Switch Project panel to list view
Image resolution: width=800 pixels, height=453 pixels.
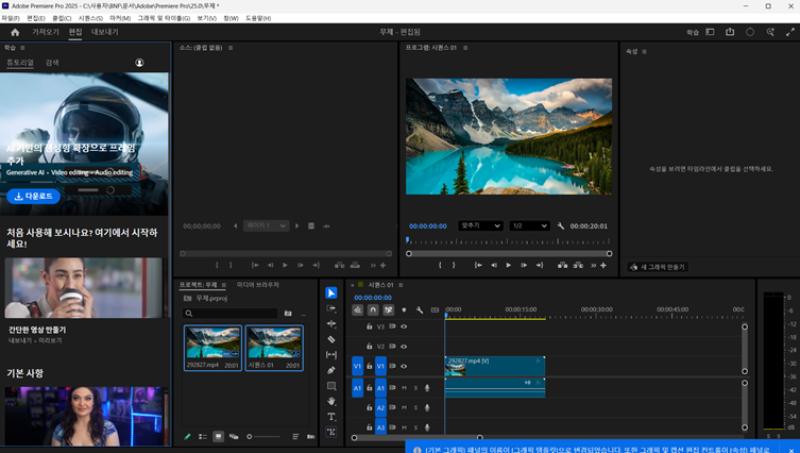click(203, 437)
